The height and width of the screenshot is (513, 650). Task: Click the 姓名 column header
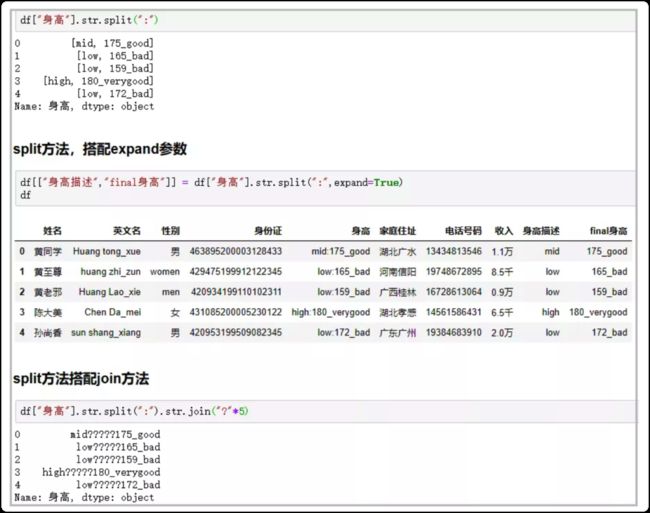pos(52,231)
